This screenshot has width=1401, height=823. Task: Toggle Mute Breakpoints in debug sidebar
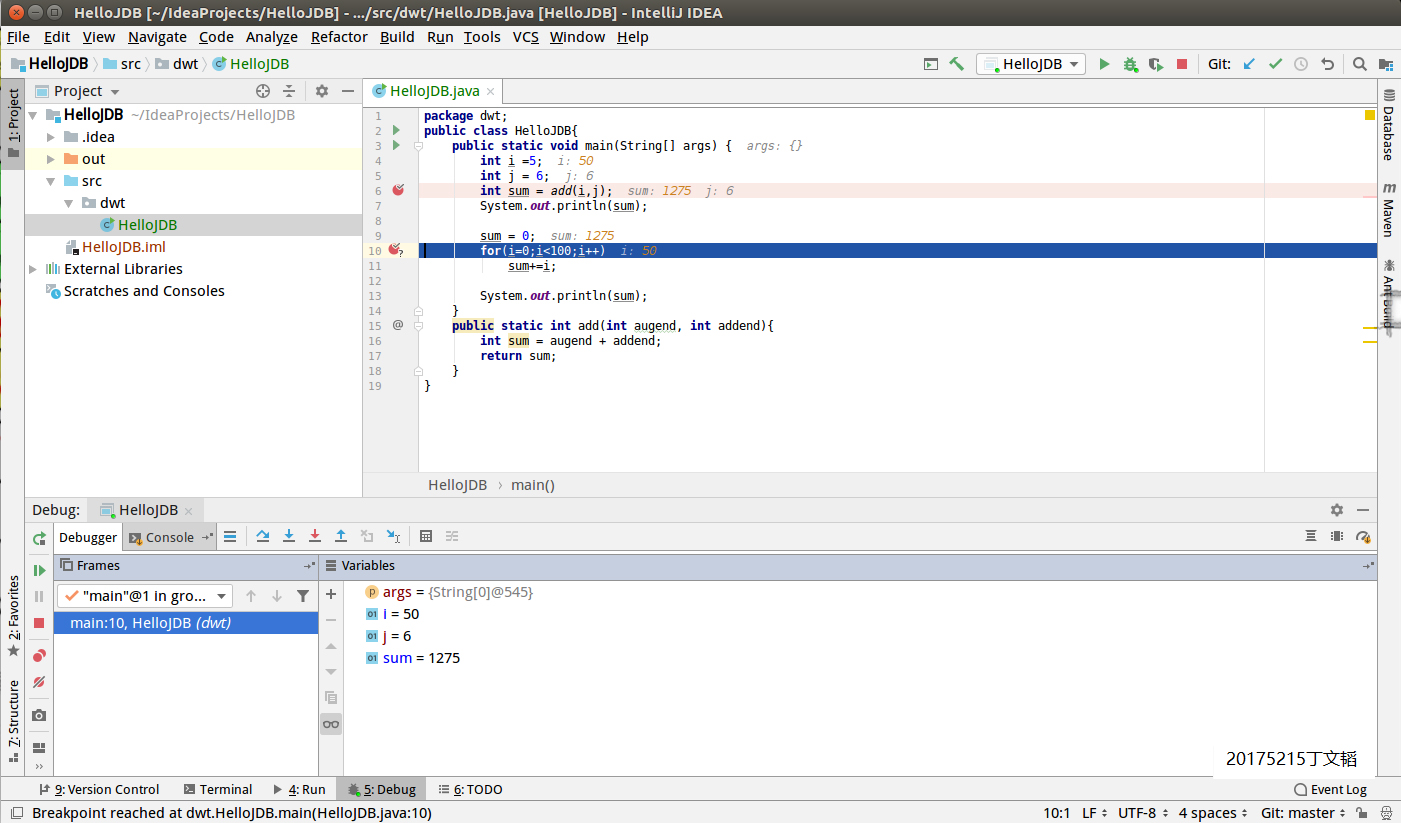pos(39,682)
